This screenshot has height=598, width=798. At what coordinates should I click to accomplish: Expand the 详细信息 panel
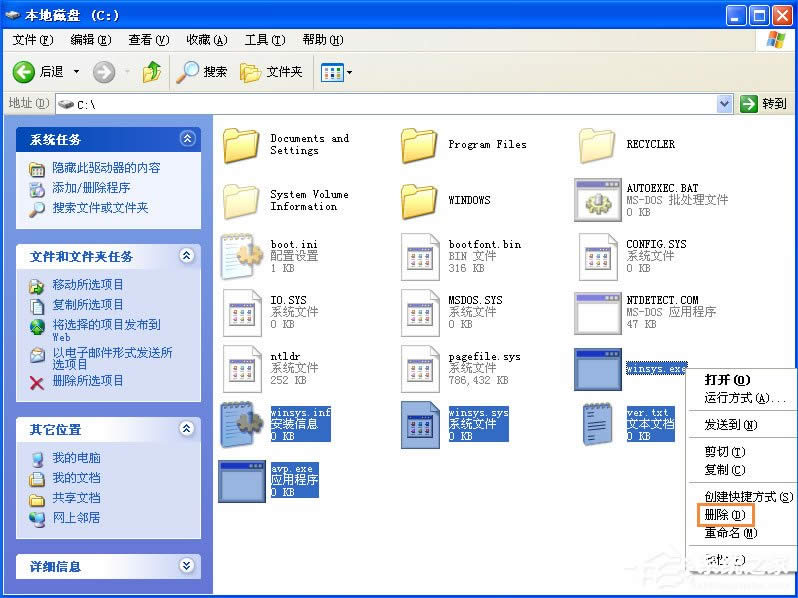pos(187,566)
